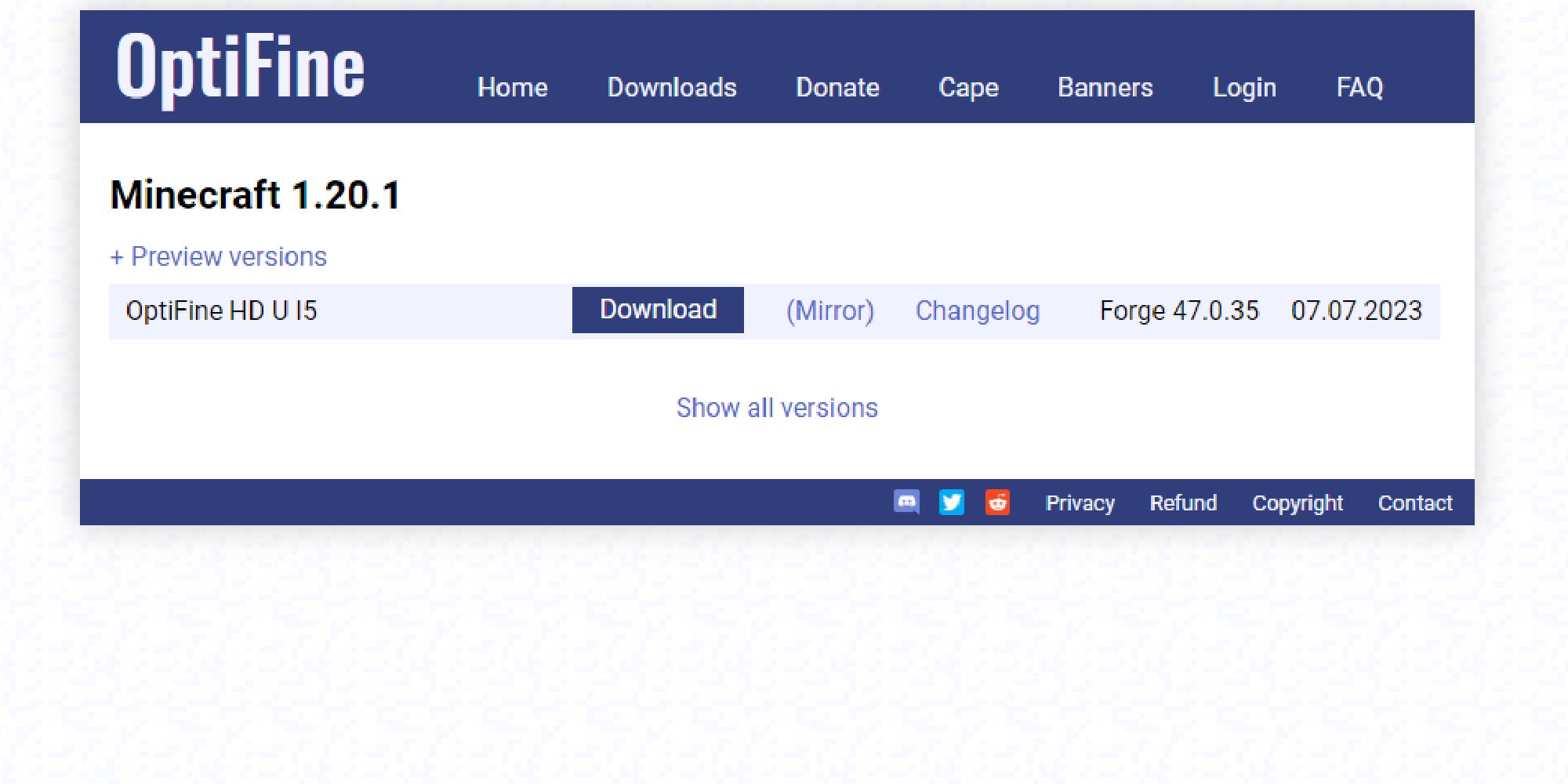Viewport: 1568px width, 784px height.
Task: Open the Reddit icon in the footer
Action: click(997, 502)
